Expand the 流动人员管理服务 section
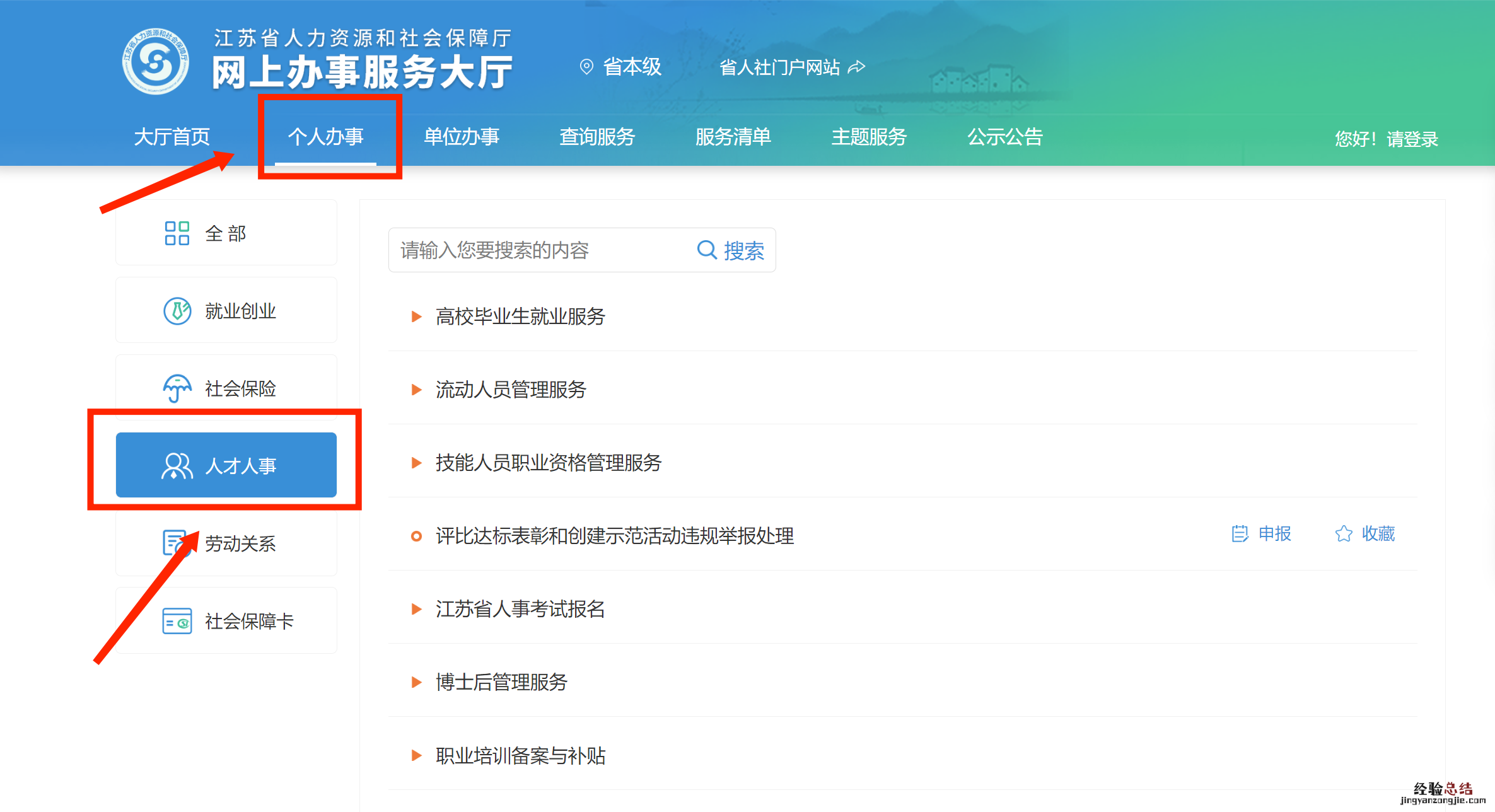Image resolution: width=1495 pixels, height=812 pixels. (x=416, y=390)
